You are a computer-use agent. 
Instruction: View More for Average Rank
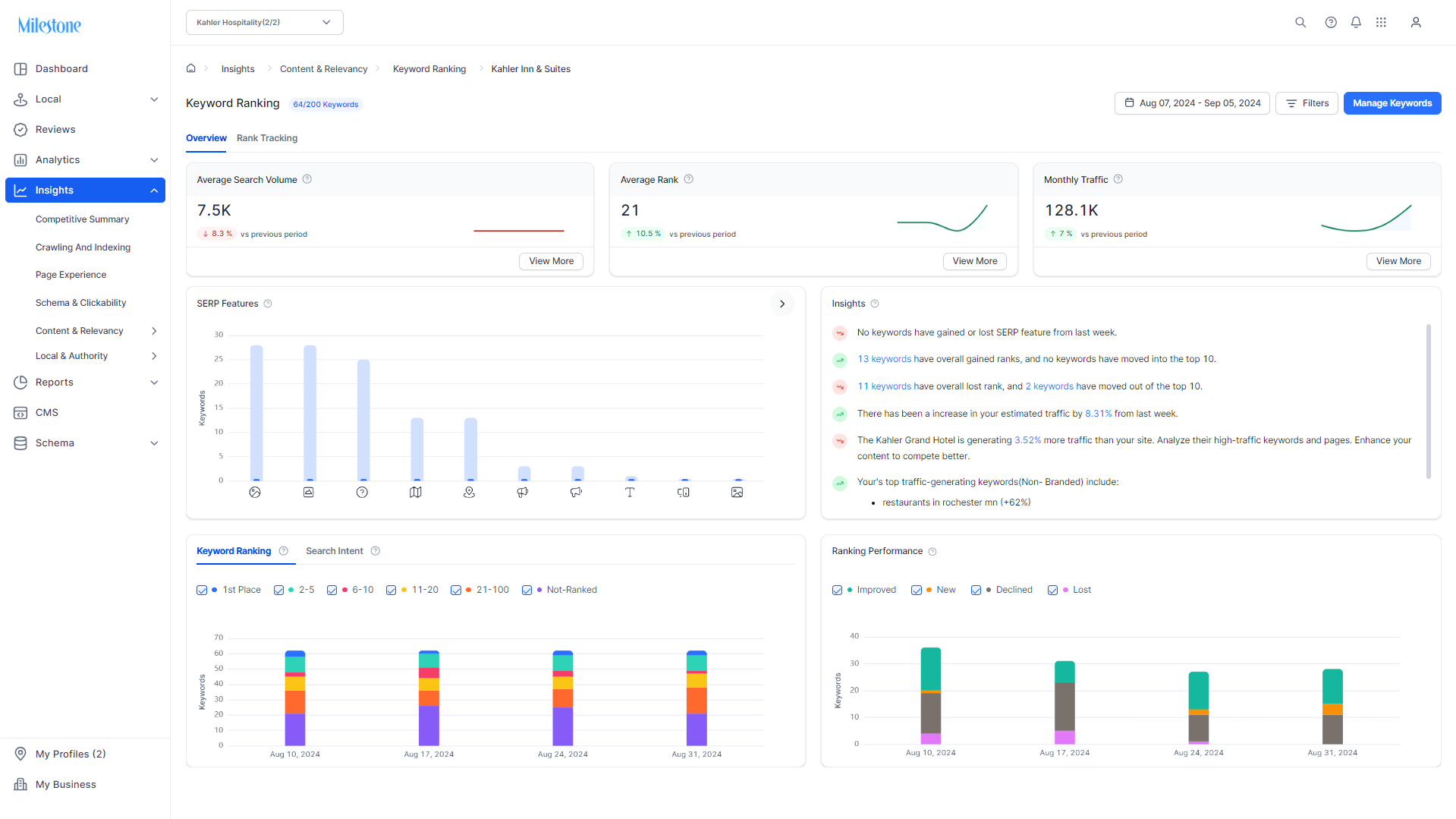tap(975, 261)
